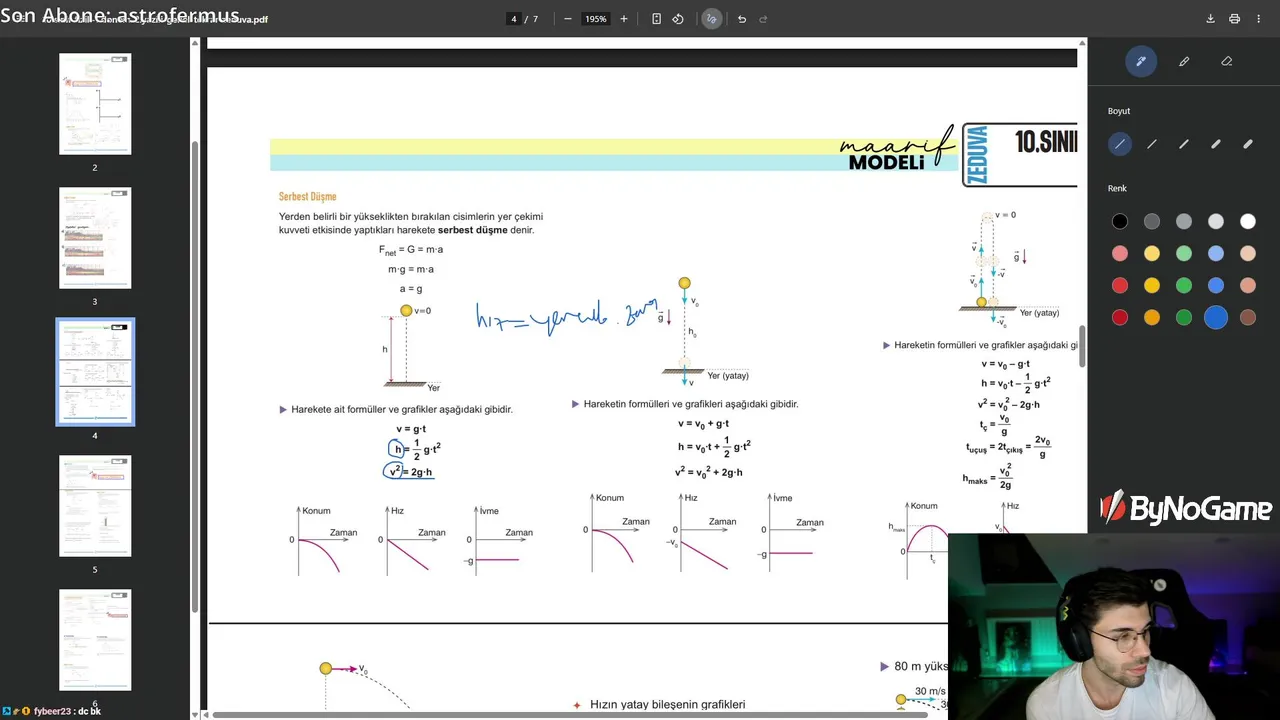Image resolution: width=1280 pixels, height=720 pixels.
Task: Open page 5 thumbnail
Action: tap(95, 506)
